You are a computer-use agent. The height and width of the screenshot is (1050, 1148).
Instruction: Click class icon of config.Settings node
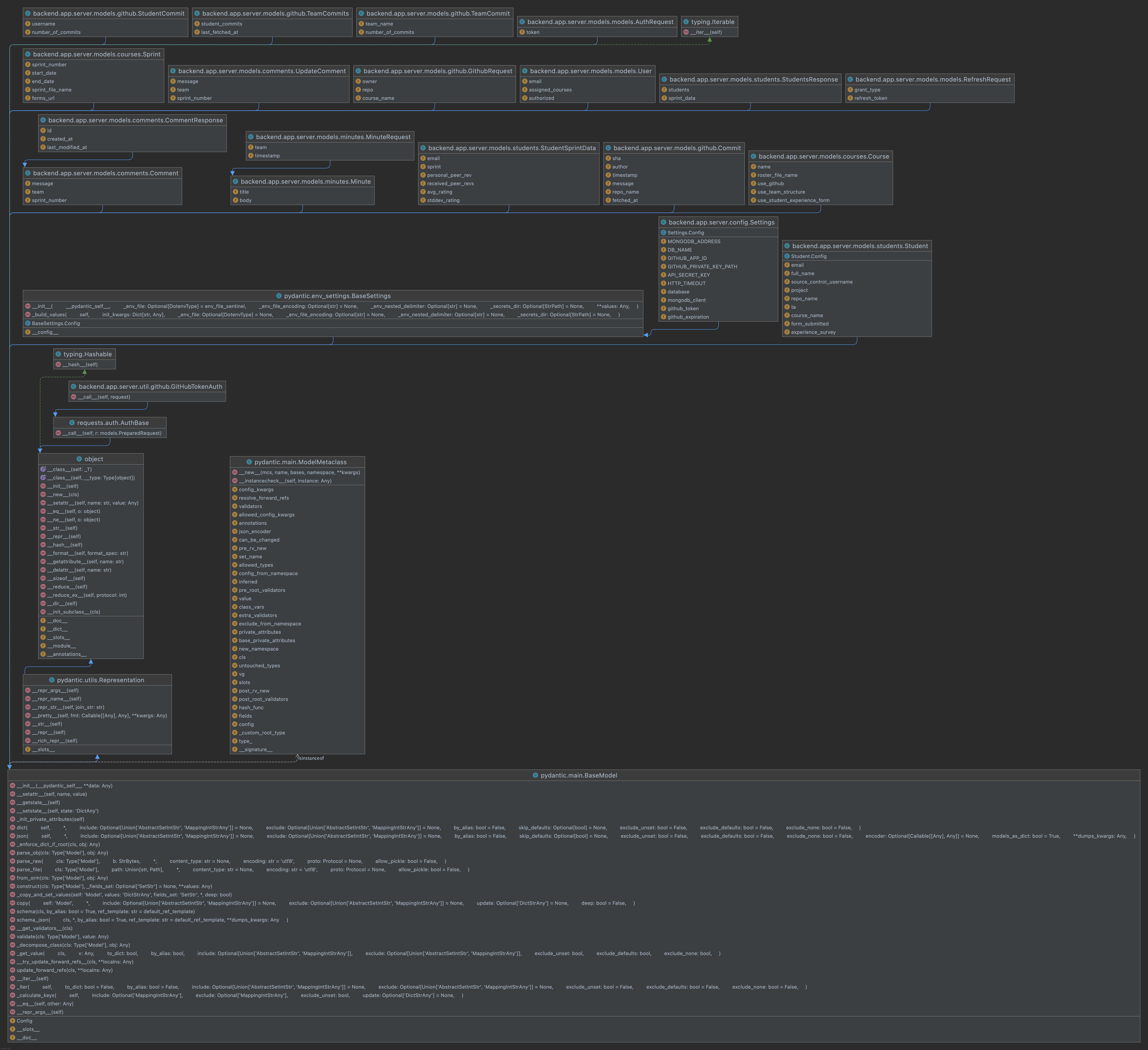663,223
